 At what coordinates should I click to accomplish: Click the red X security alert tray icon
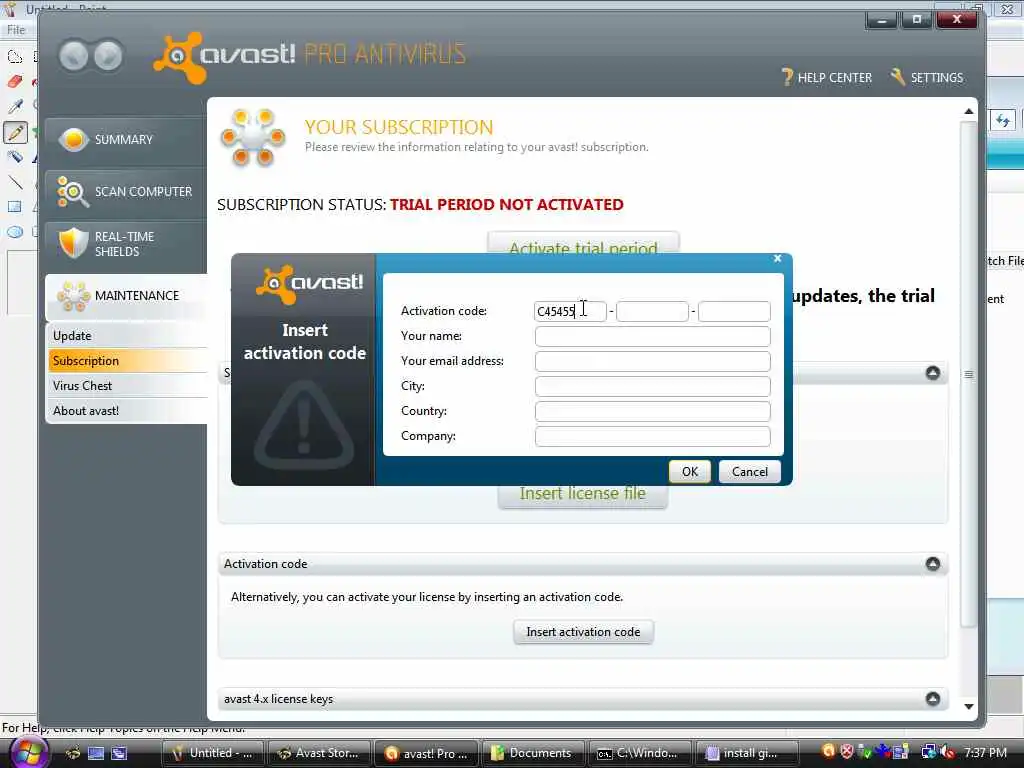846,752
